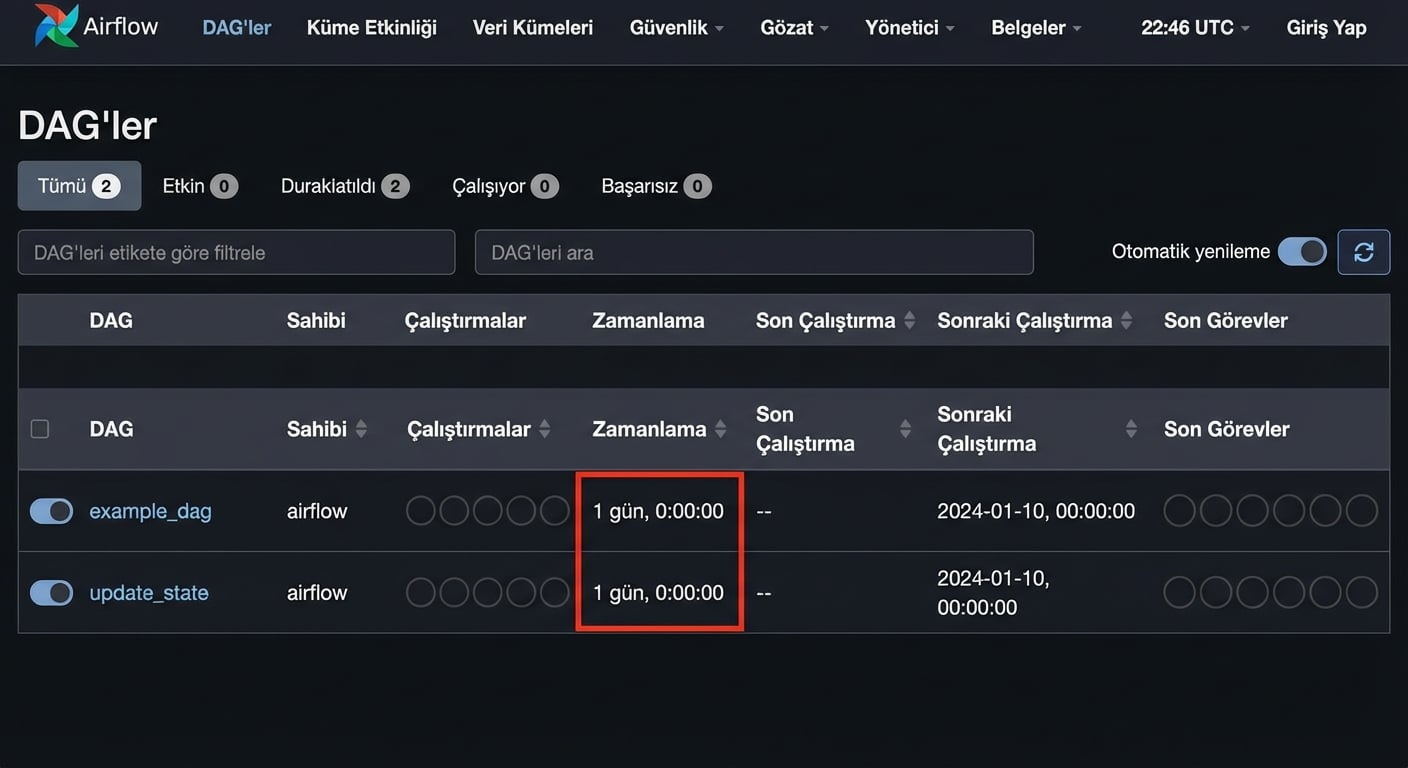
Task: Click the sort arrows on Son Çalıştırma column
Action: tap(906, 428)
